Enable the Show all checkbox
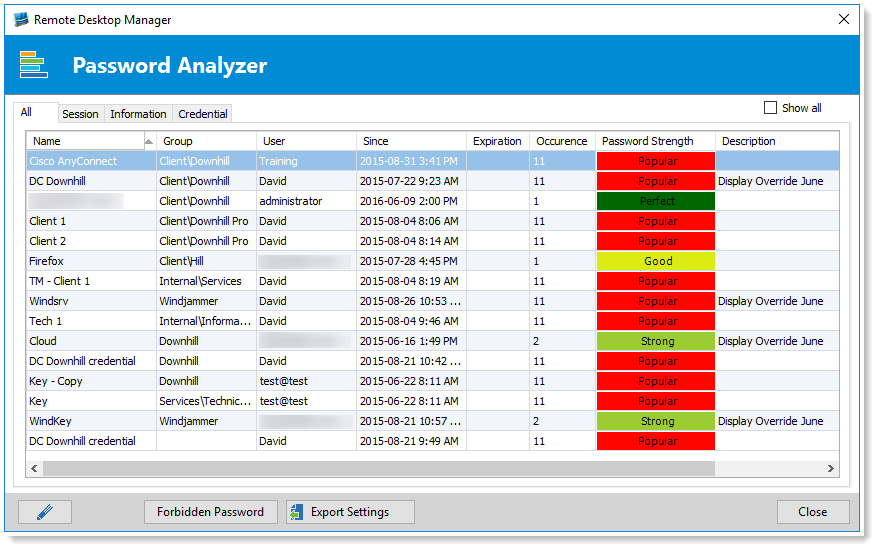 click(x=770, y=108)
